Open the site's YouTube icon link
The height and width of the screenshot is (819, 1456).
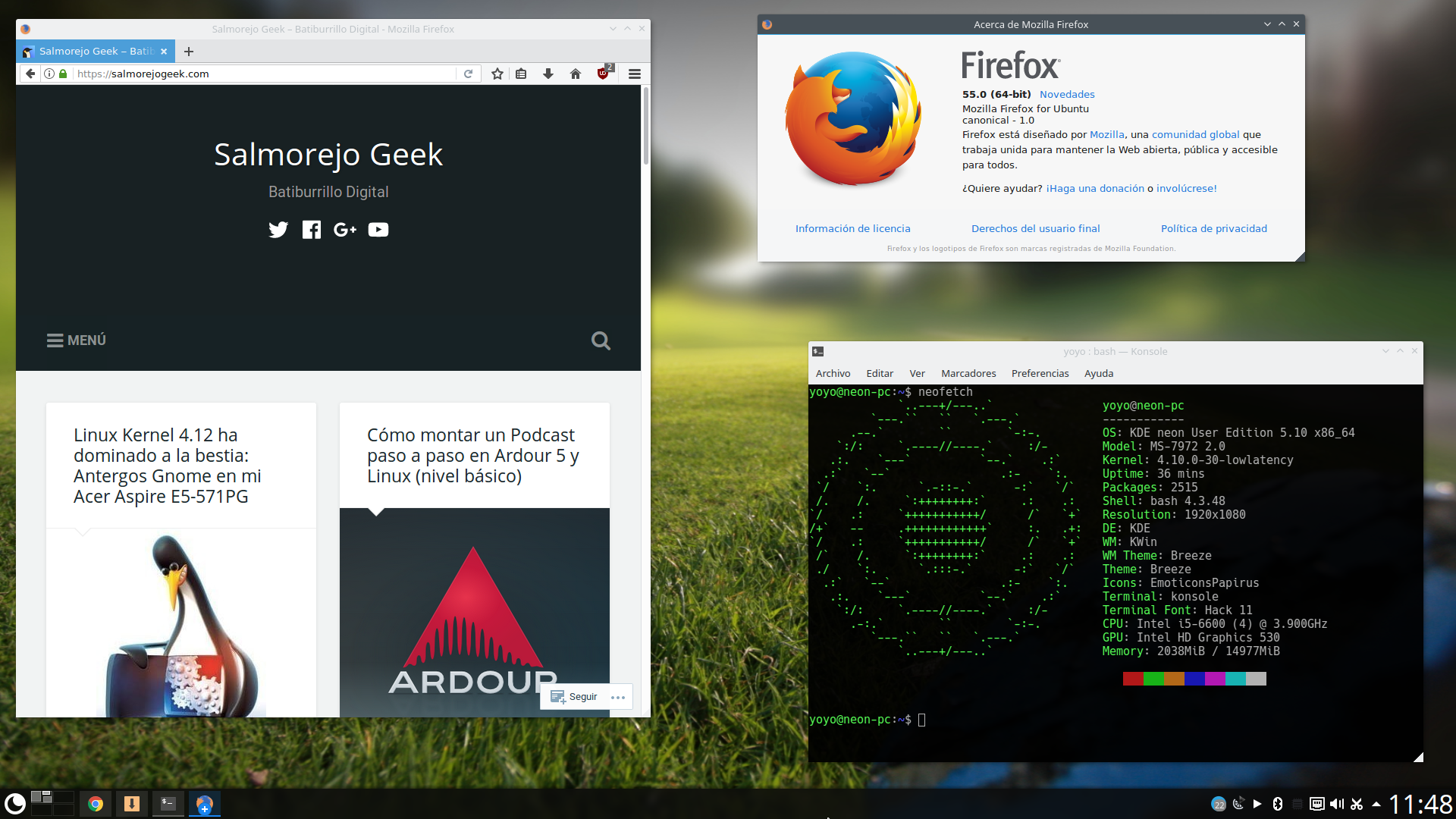[x=378, y=230]
